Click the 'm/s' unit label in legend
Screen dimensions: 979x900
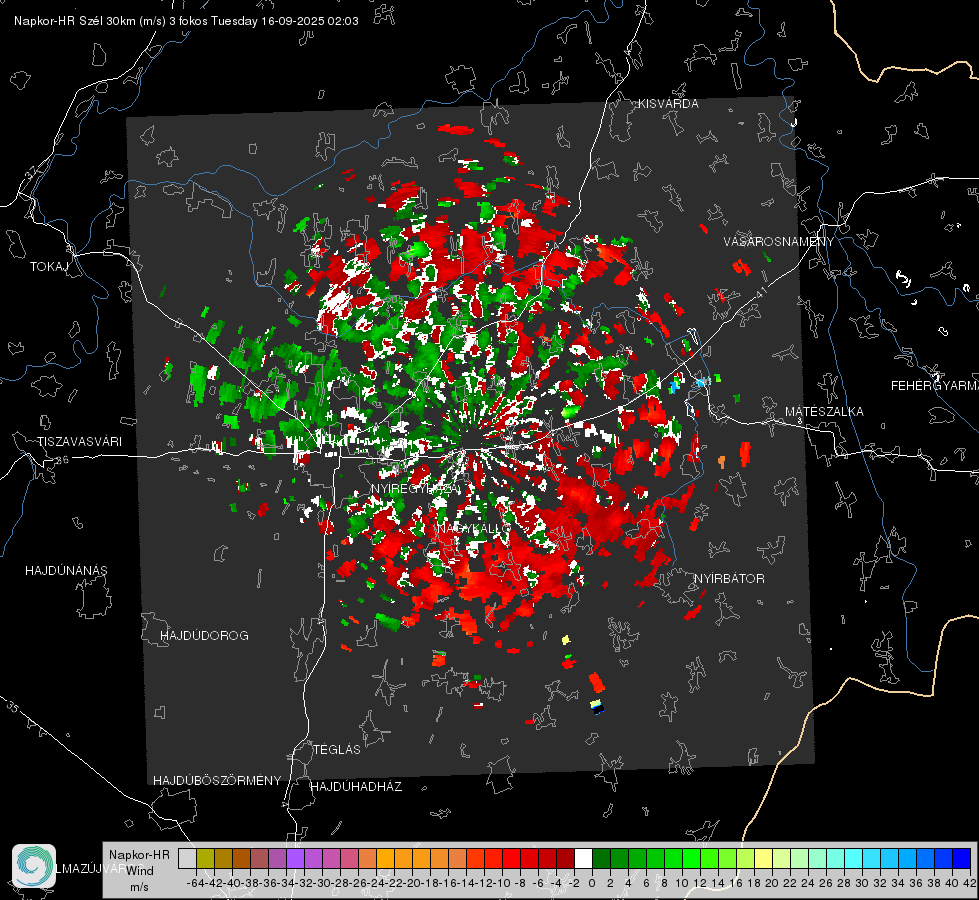click(139, 887)
